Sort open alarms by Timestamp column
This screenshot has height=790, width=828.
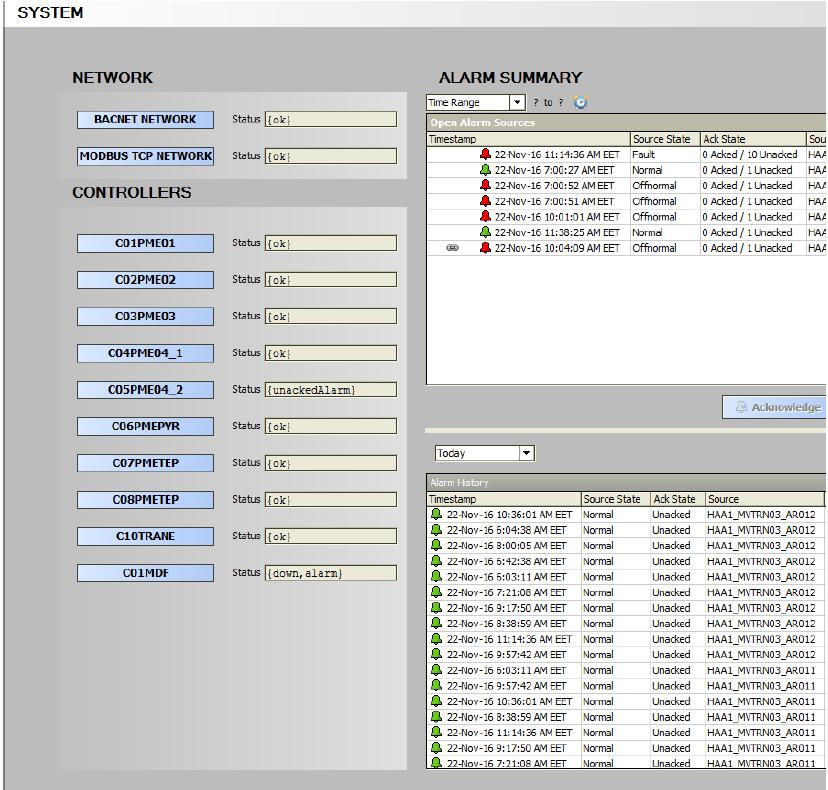(528, 139)
